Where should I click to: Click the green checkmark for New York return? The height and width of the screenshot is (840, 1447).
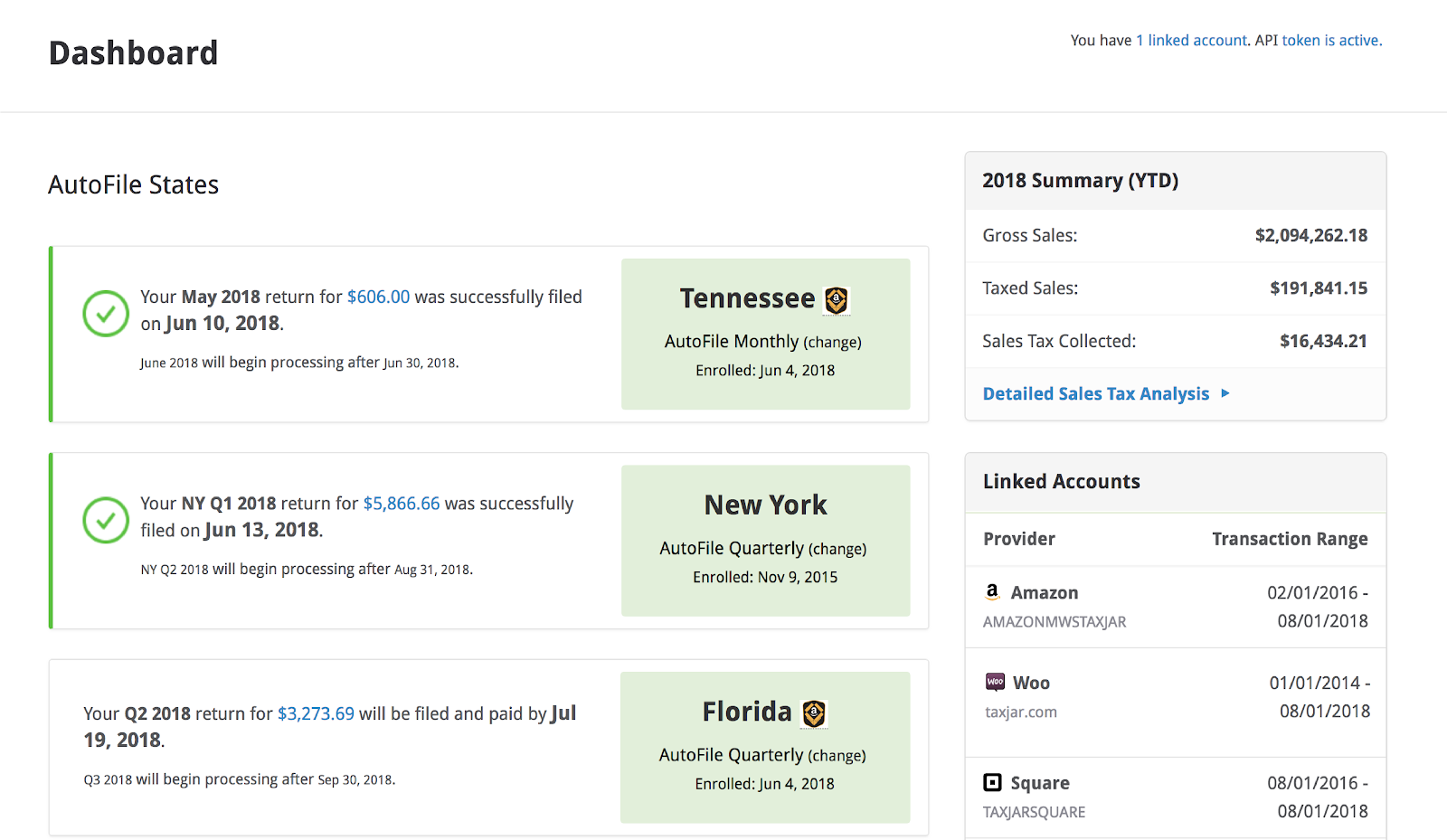[x=106, y=520]
